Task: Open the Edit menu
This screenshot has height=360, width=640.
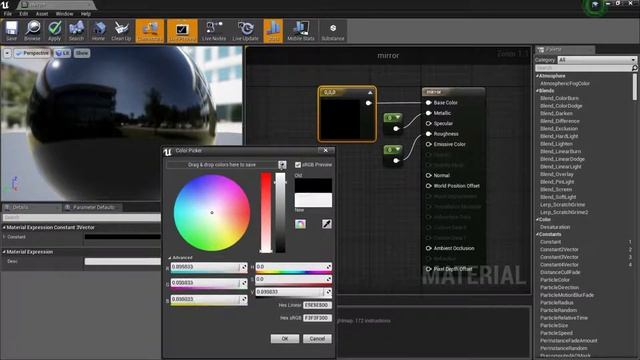Action: pyautogui.click(x=24, y=14)
